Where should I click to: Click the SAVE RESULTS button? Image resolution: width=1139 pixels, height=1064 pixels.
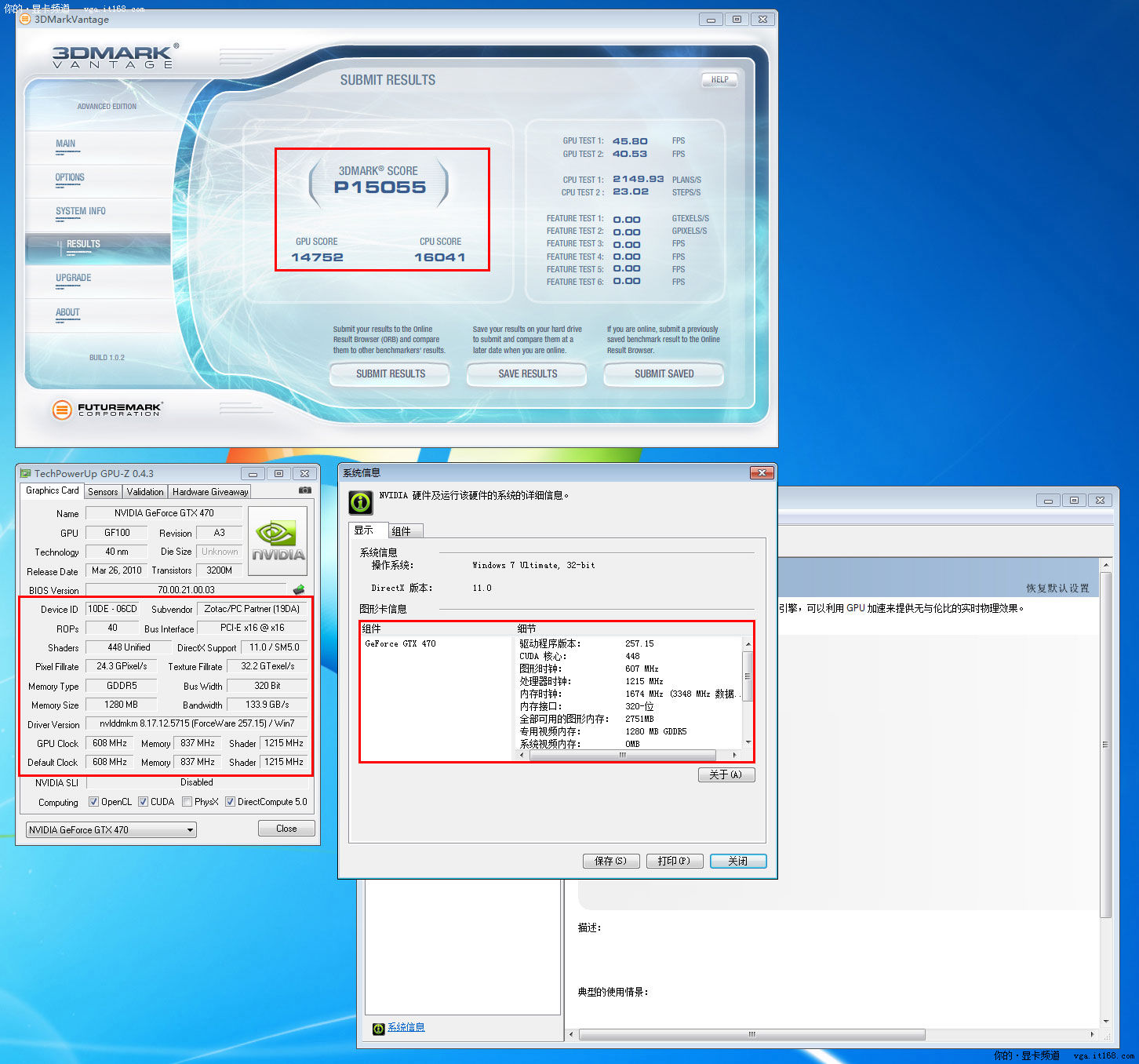coord(527,374)
